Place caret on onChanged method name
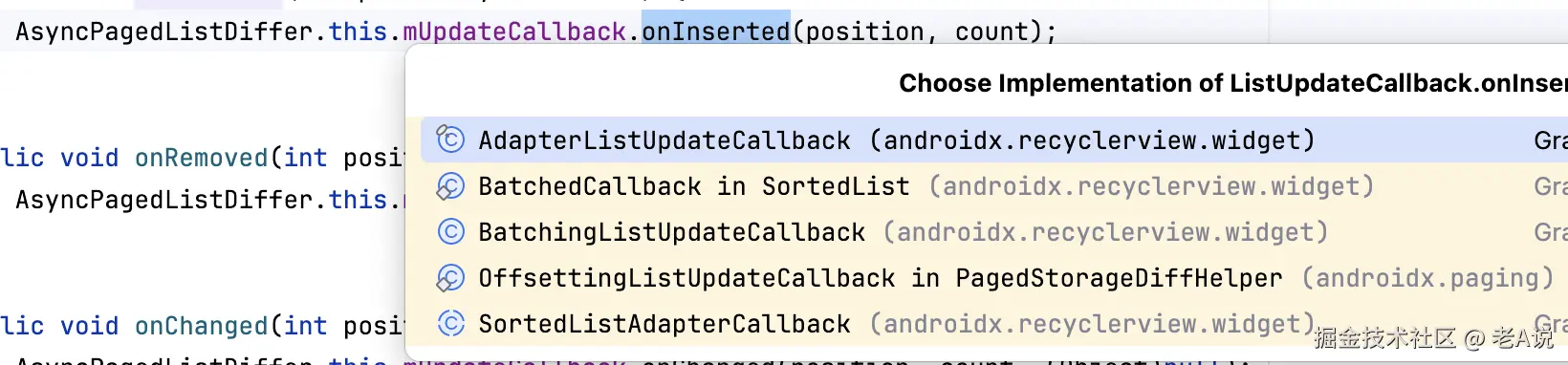The width and height of the screenshot is (1568, 365). [202, 326]
